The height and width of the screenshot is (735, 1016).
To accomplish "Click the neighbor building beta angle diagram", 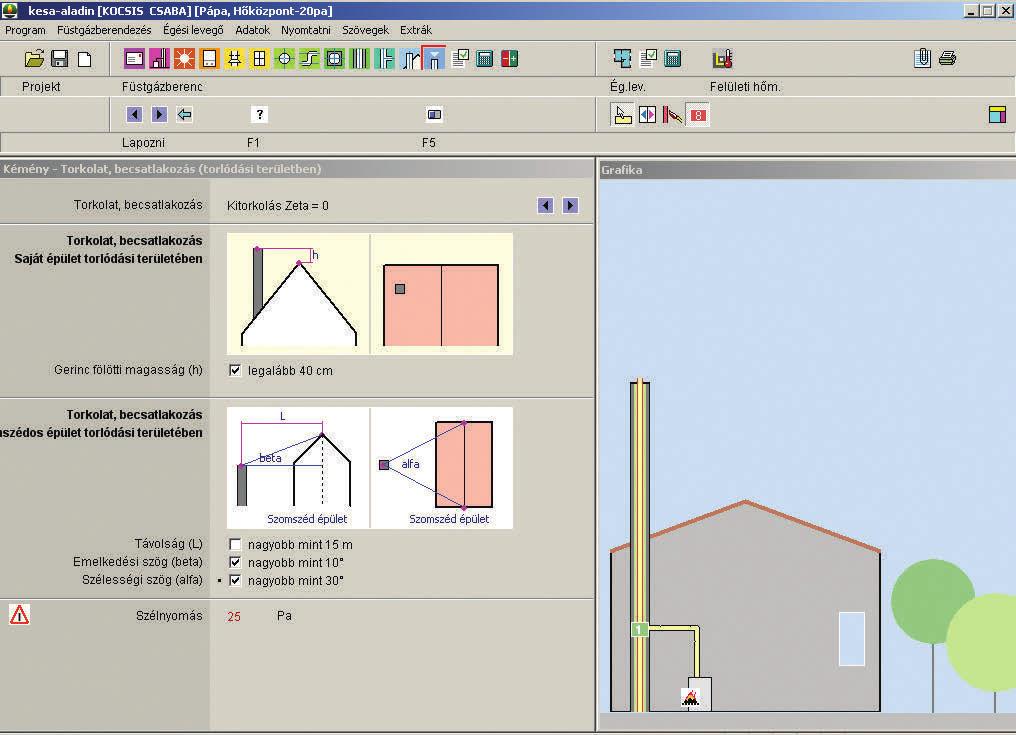I will [x=298, y=467].
